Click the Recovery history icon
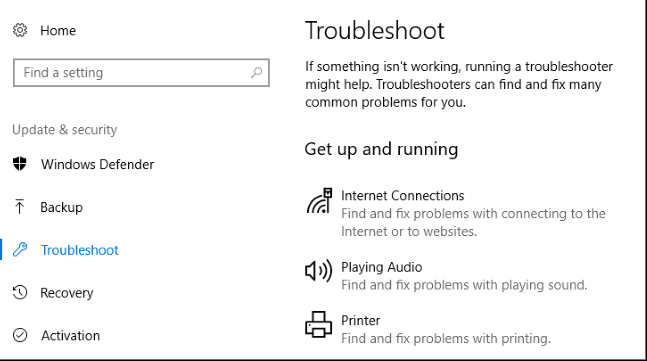The width and height of the screenshot is (647, 361). [20, 293]
